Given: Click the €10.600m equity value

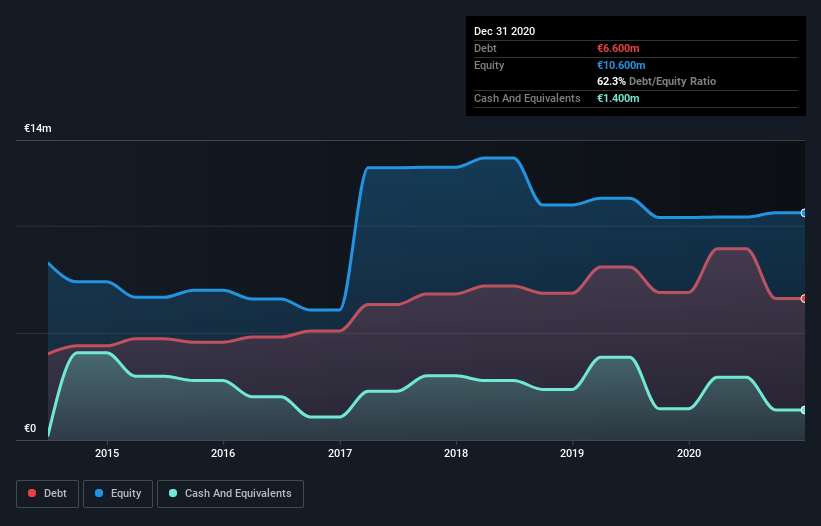Looking at the screenshot, I should point(621,65).
